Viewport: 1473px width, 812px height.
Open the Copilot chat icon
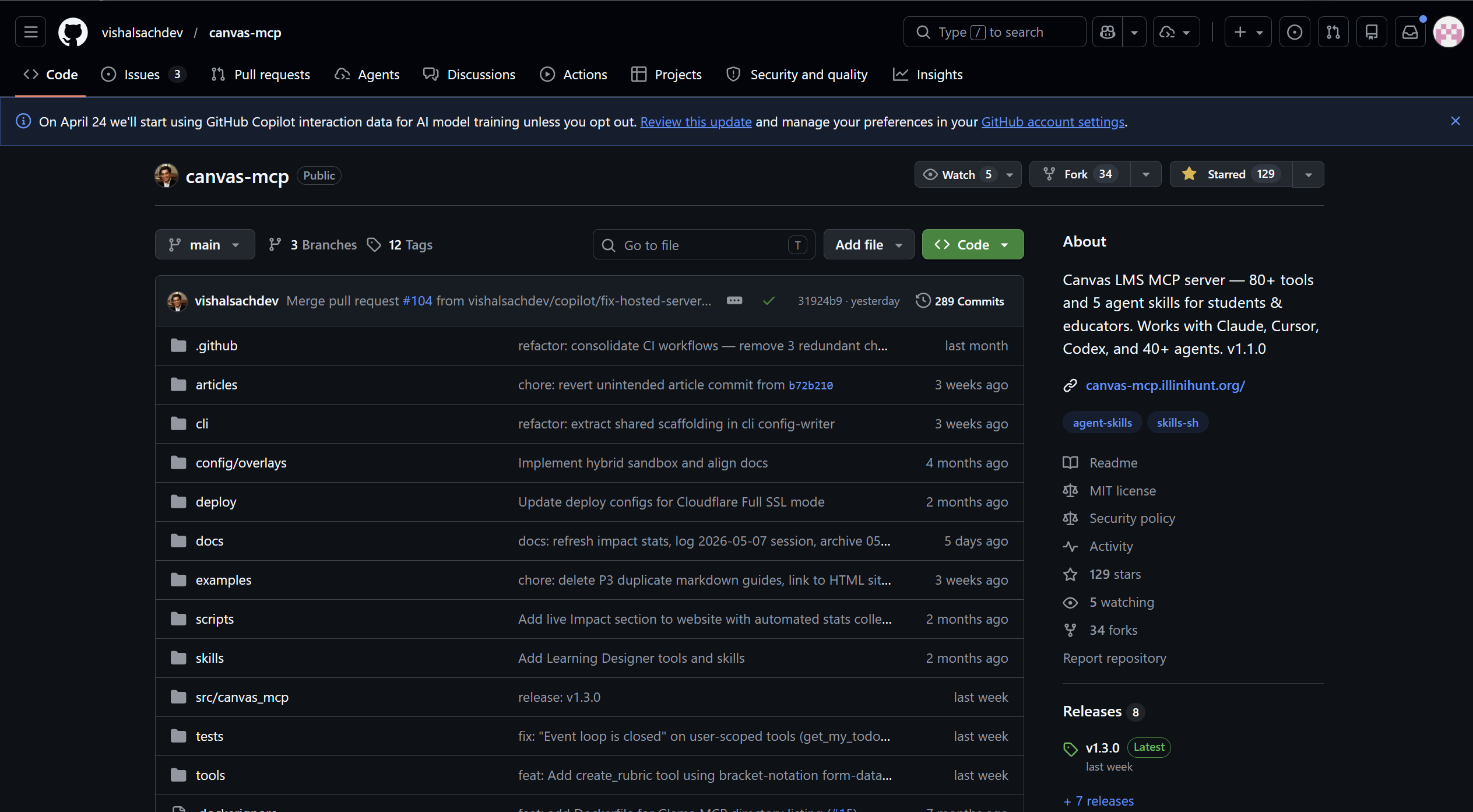1108,32
